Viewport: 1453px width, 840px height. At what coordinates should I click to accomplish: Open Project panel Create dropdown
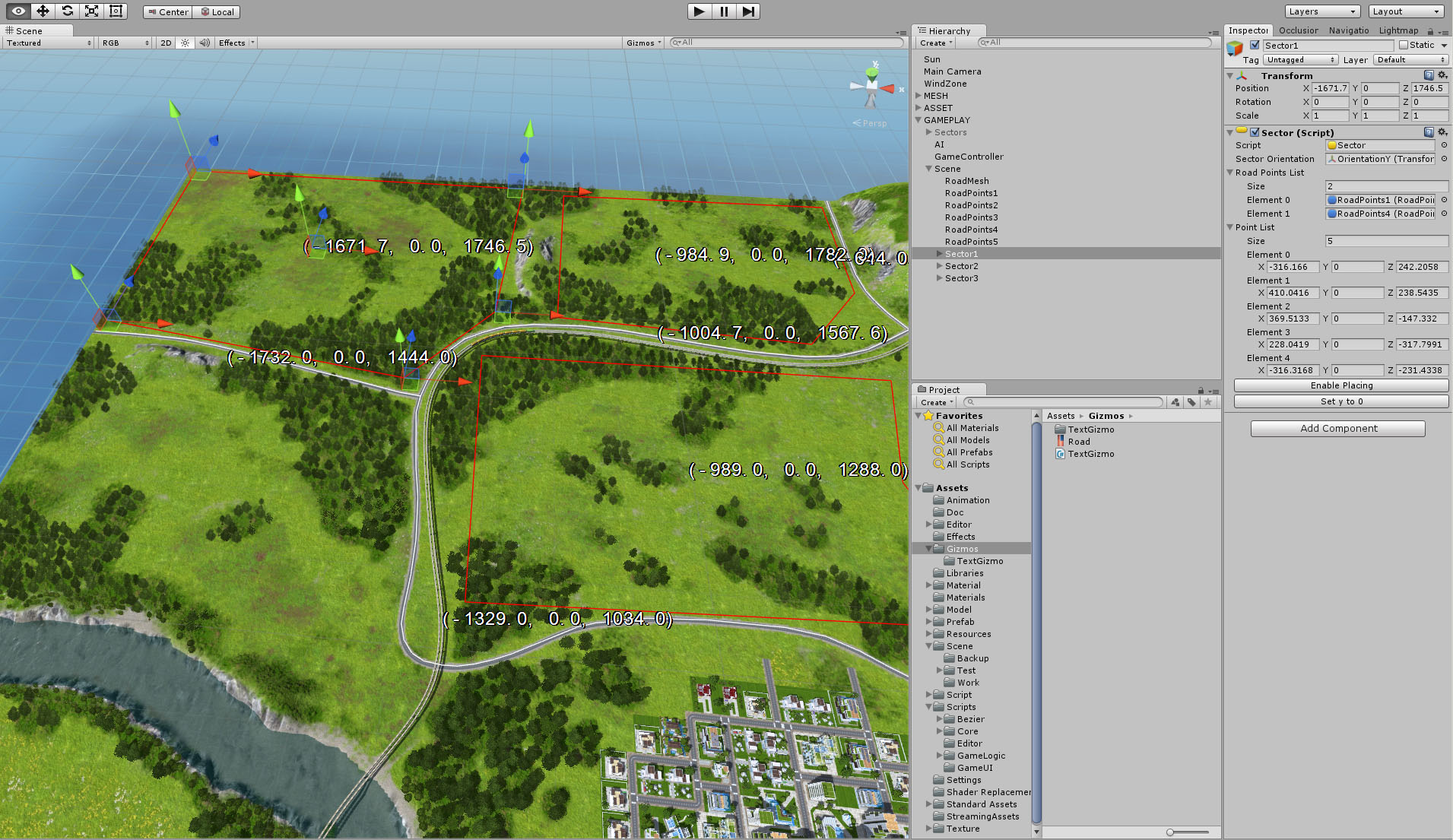(x=935, y=402)
